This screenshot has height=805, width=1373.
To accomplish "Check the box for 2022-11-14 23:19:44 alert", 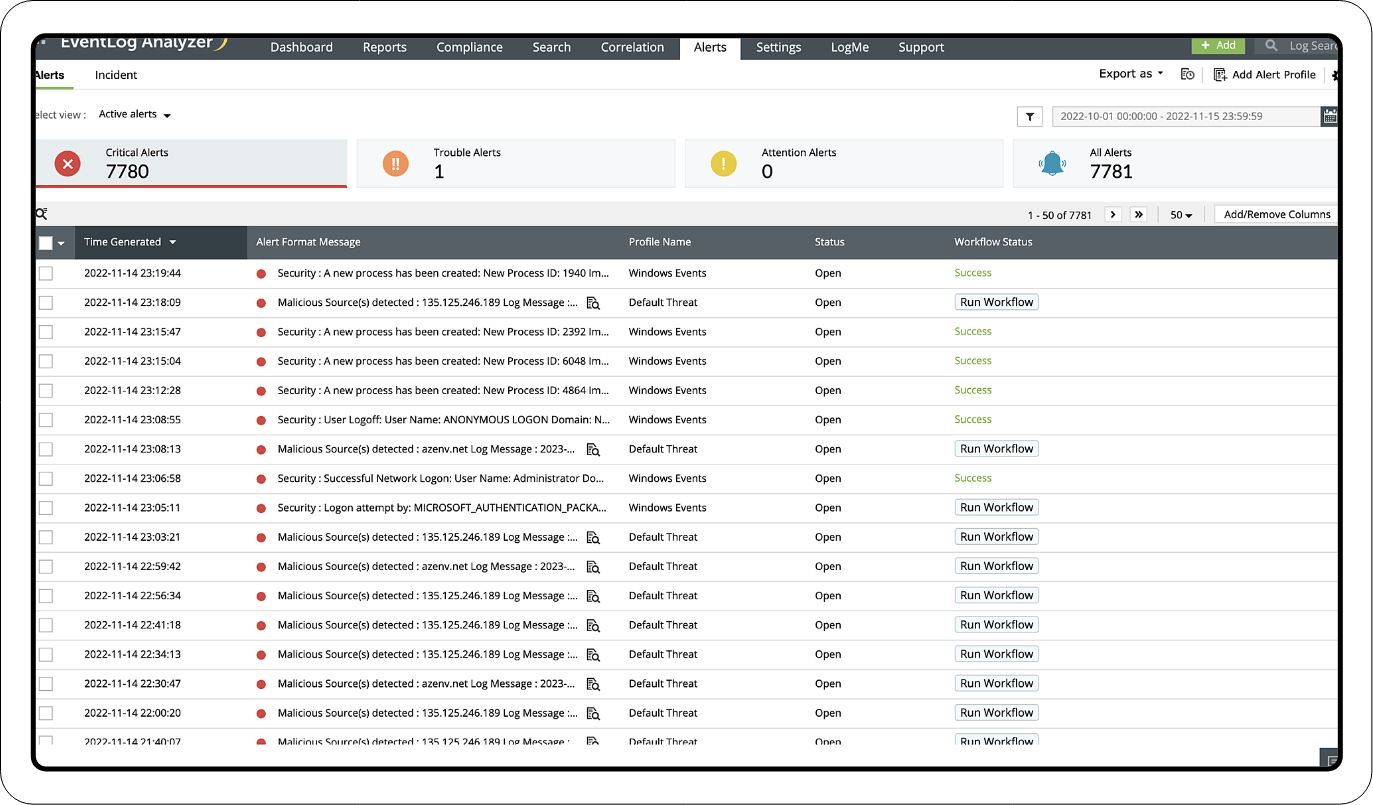I will point(46,273).
